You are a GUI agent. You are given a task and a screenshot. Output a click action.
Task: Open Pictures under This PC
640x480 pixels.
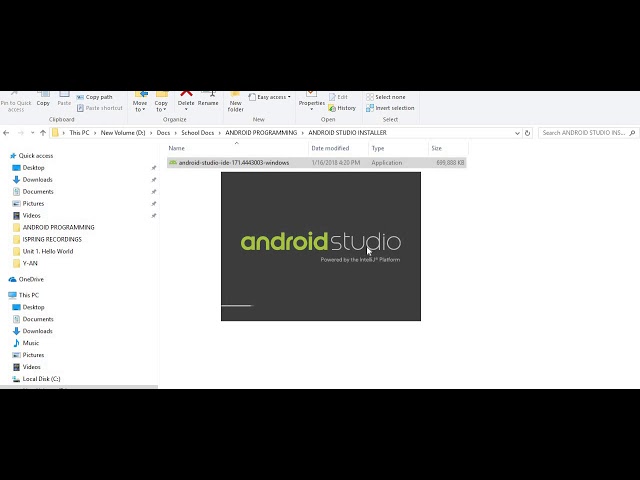click(x=33, y=355)
